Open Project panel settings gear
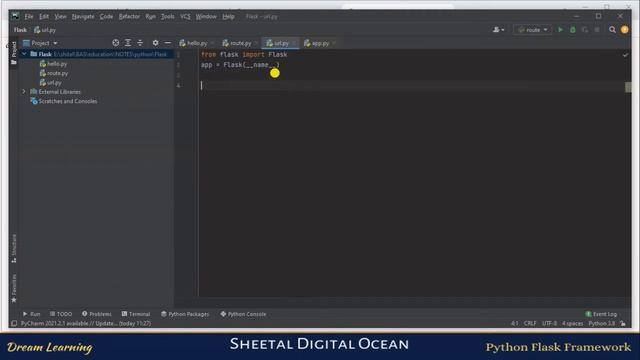Screen dimensions: 640x360 pyautogui.click(x=156, y=43)
